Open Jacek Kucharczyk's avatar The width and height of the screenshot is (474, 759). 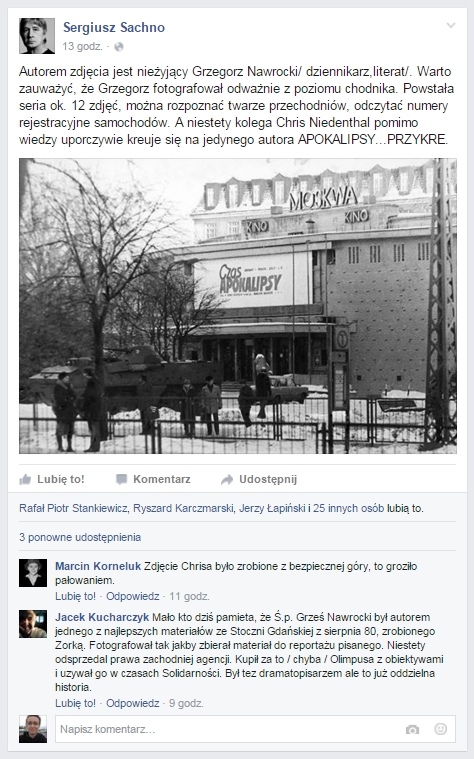point(33,624)
